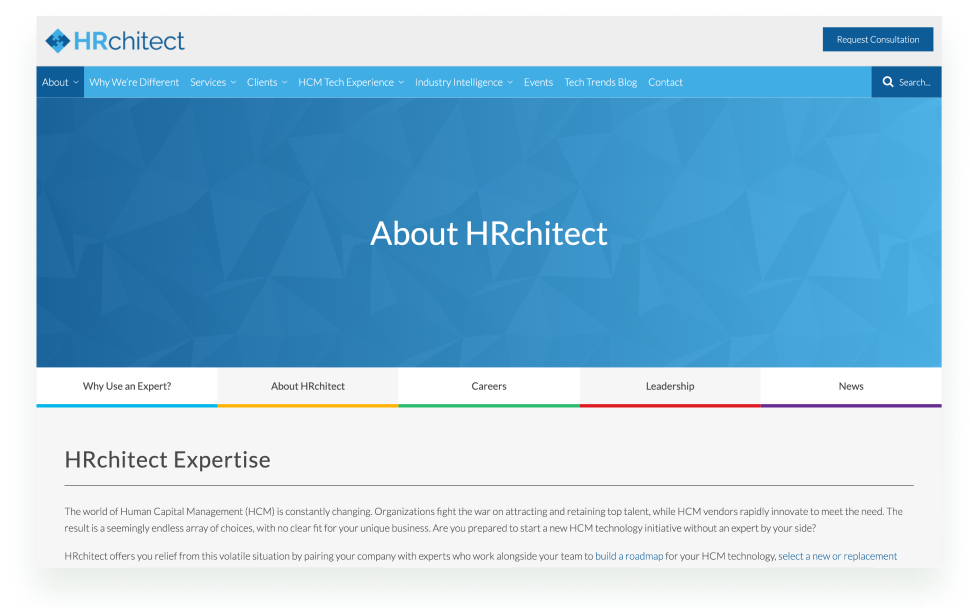Click the search magnifier icon
979x609 pixels.
886,82
